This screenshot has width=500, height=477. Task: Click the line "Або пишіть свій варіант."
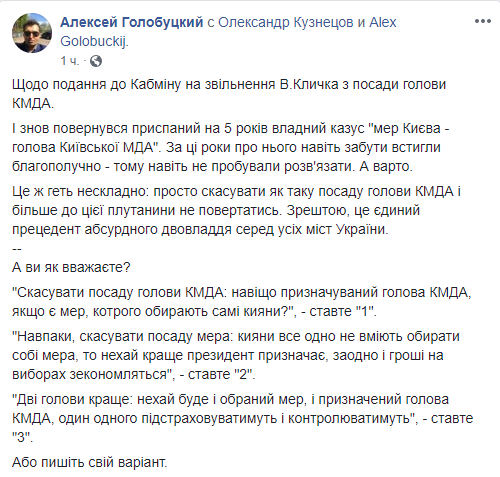(90, 462)
